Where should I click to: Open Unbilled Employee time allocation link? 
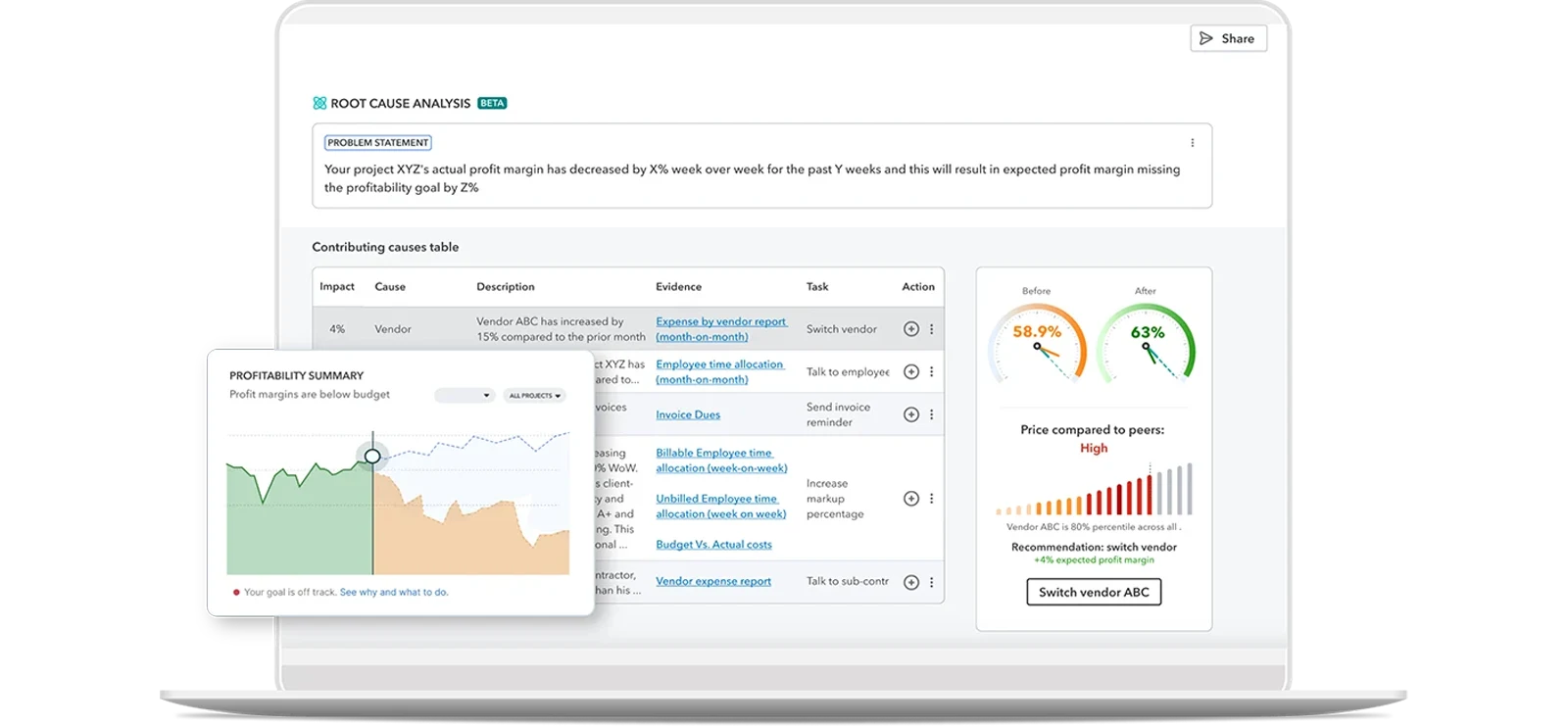tap(721, 507)
